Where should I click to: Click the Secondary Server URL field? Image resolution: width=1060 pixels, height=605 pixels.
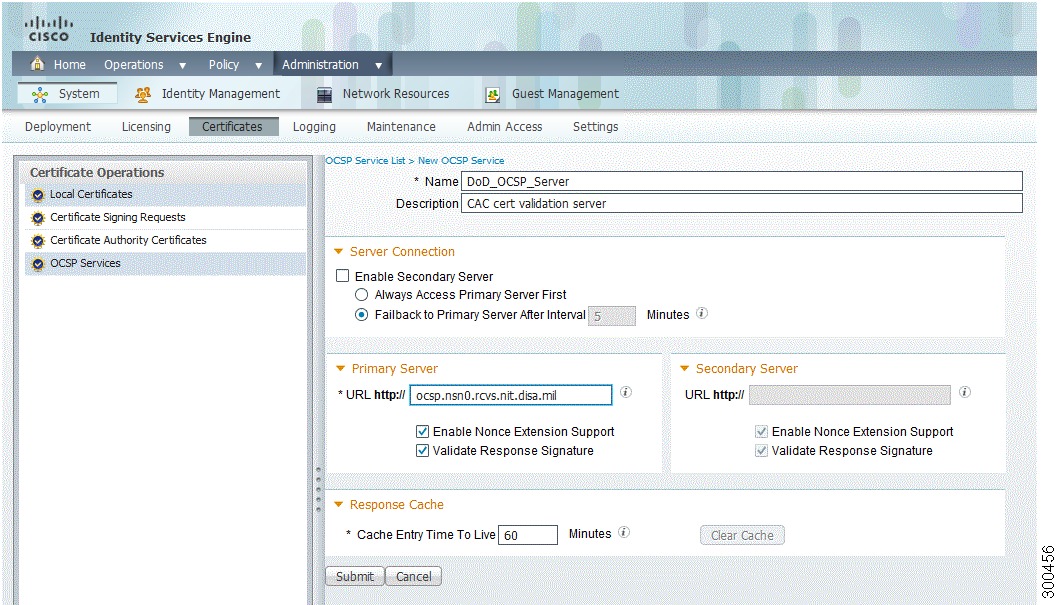click(x=850, y=395)
